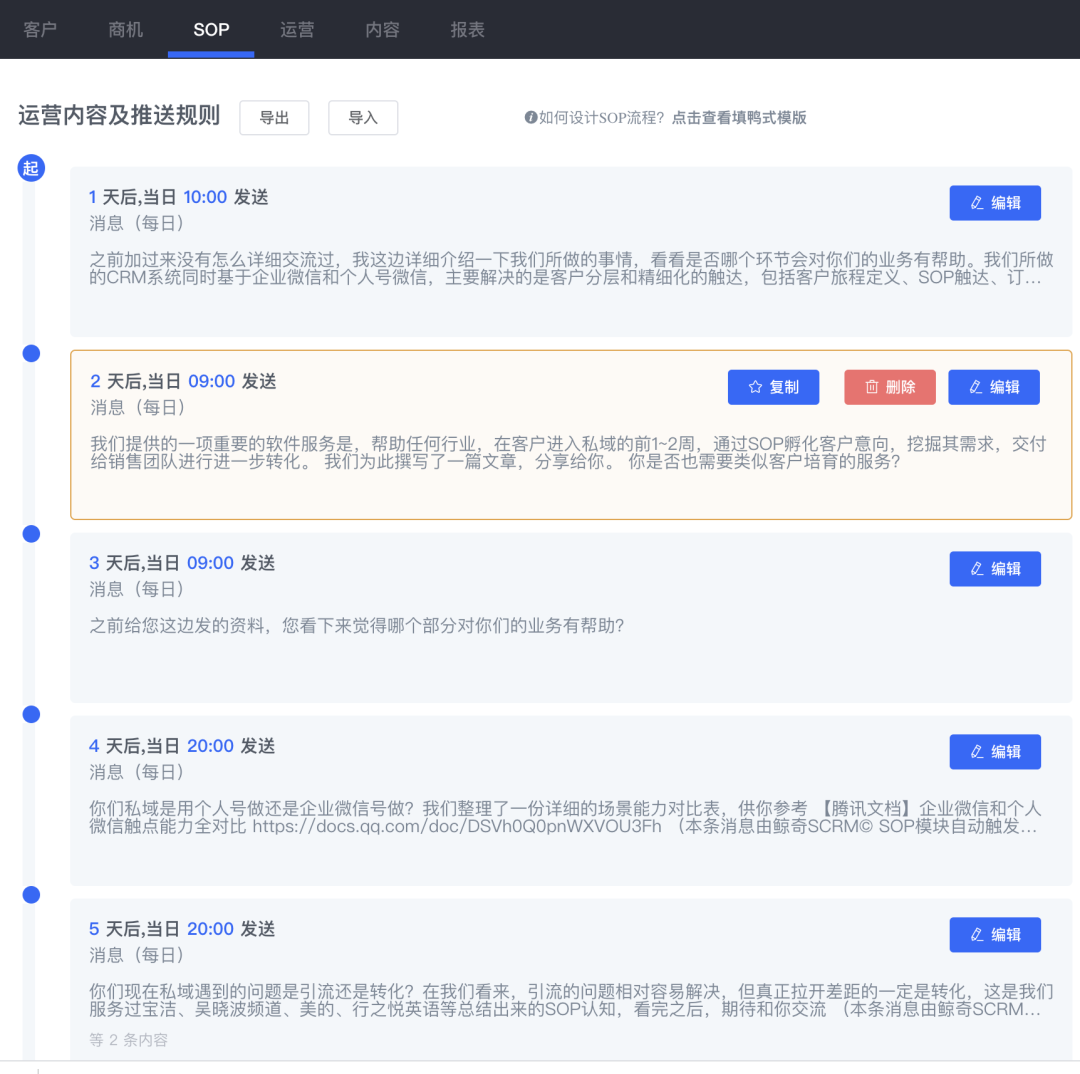Edit the 4 天后 20:00 message
Screen dimensions: 1080x1074
[x=995, y=752]
